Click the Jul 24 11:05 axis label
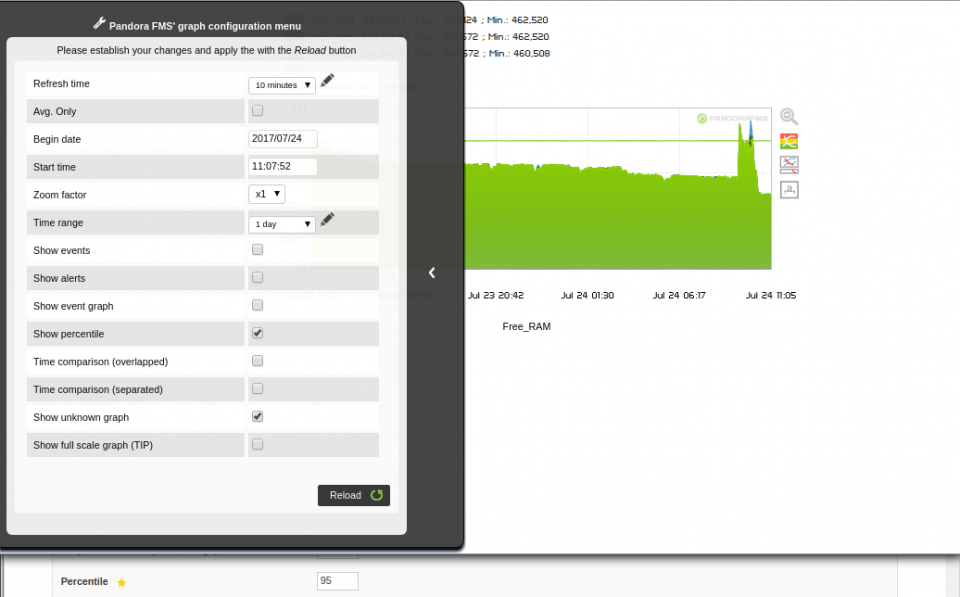The image size is (960, 597). point(771,295)
